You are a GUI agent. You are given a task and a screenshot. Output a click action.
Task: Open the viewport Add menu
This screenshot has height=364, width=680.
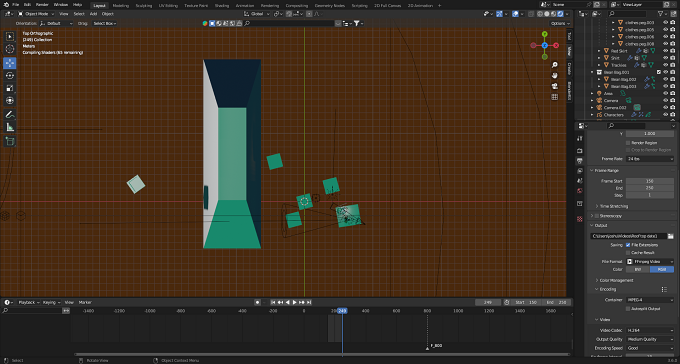coord(93,14)
